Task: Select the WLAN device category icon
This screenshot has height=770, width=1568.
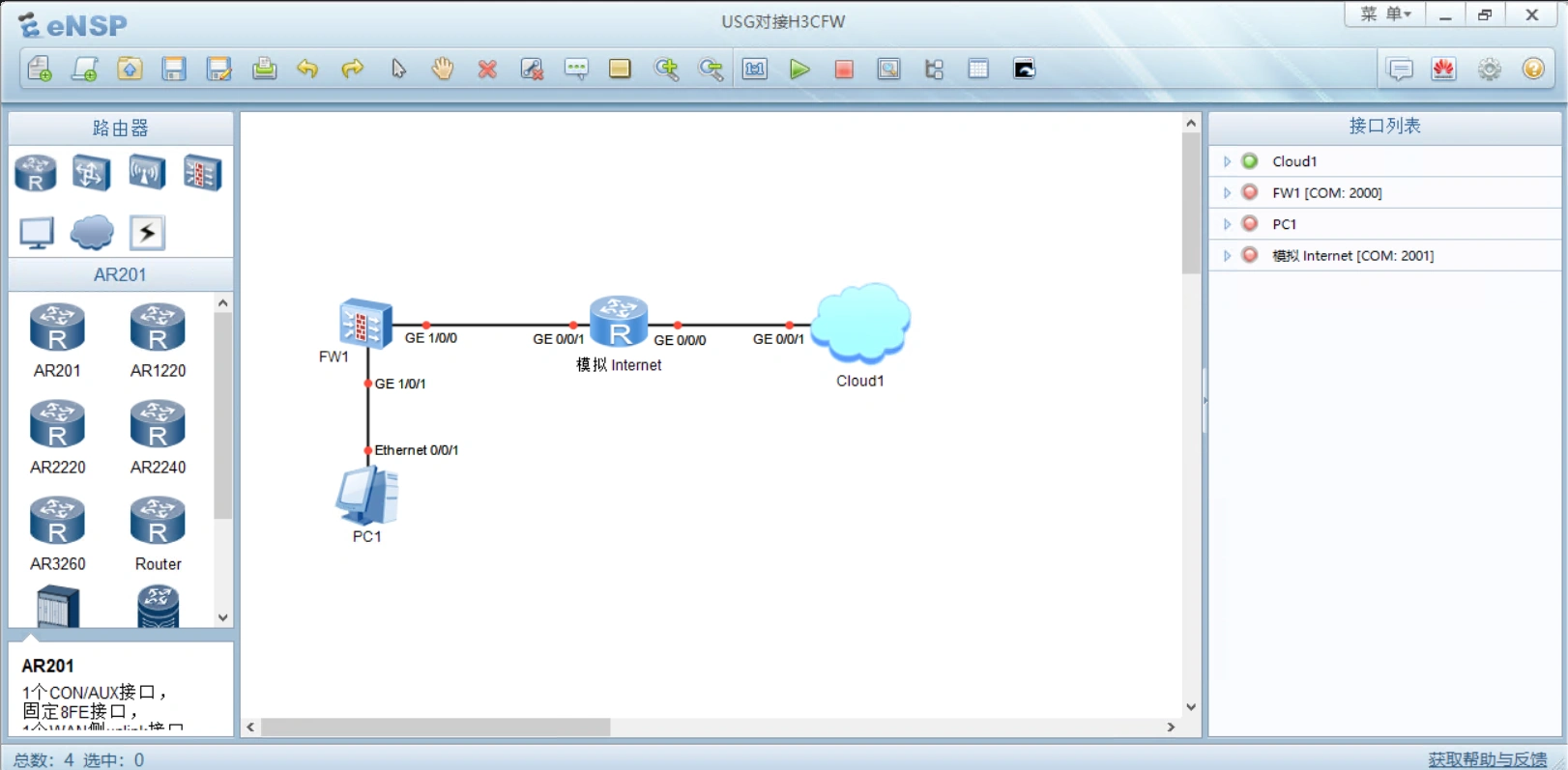Action: point(147,174)
